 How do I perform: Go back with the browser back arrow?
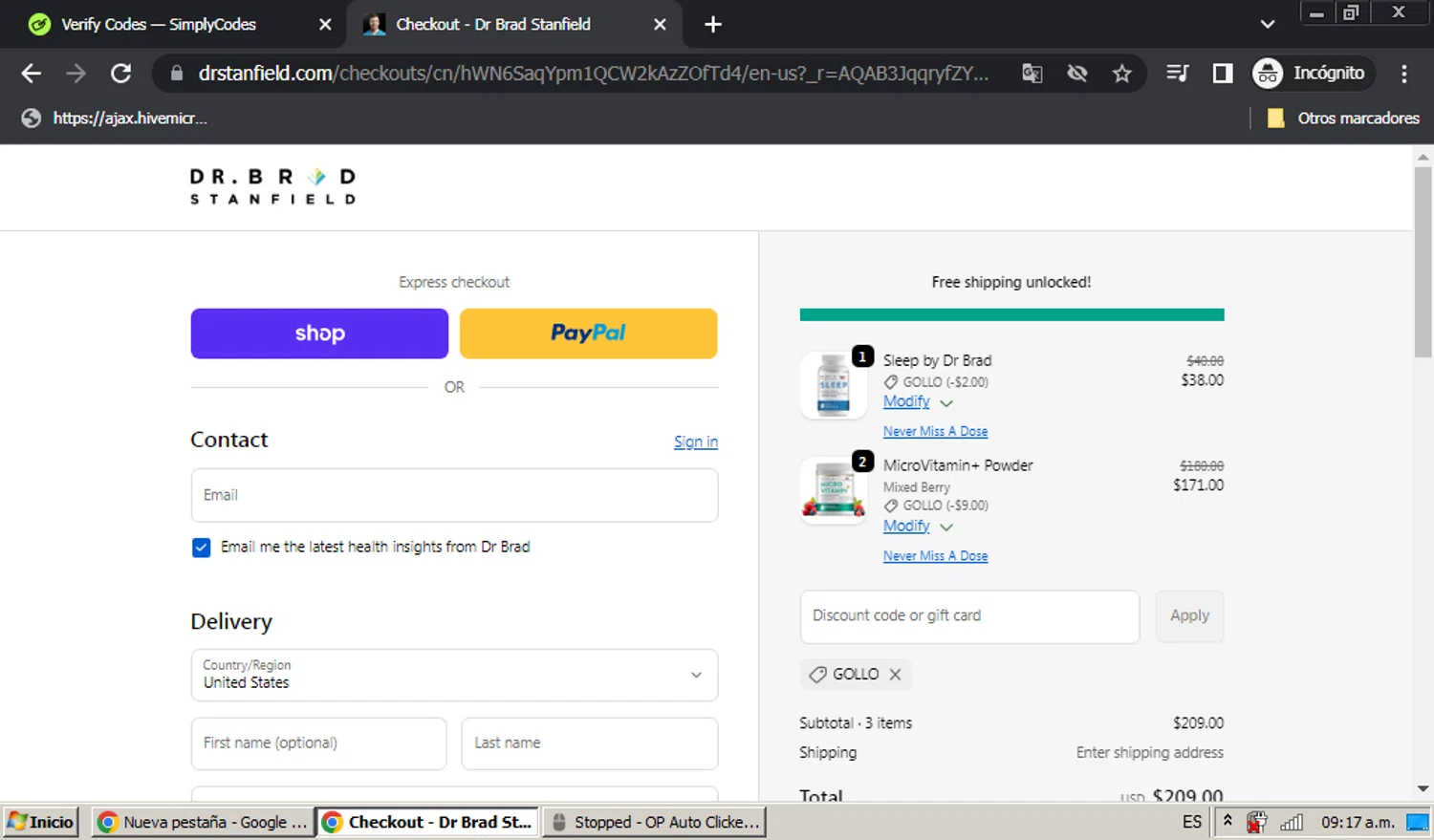[31, 74]
